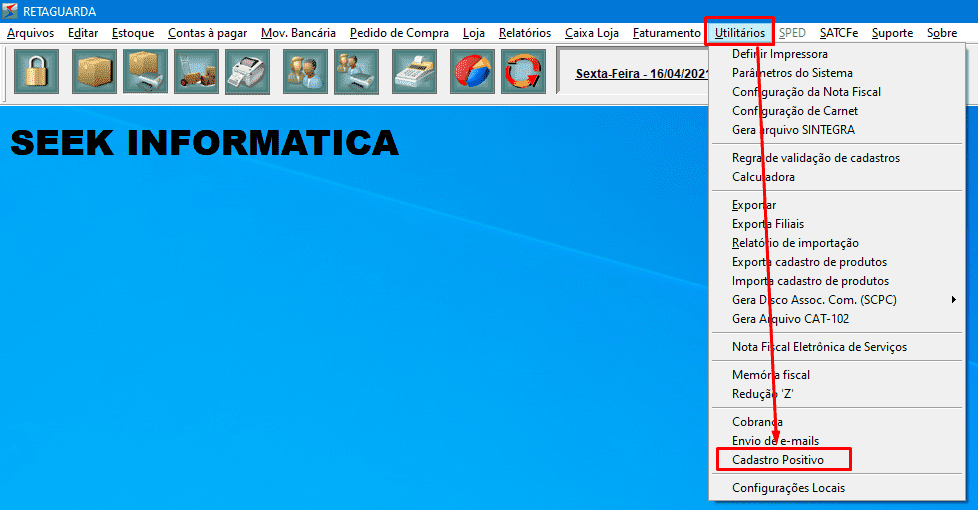Click the cash register calculator icon

(415, 72)
